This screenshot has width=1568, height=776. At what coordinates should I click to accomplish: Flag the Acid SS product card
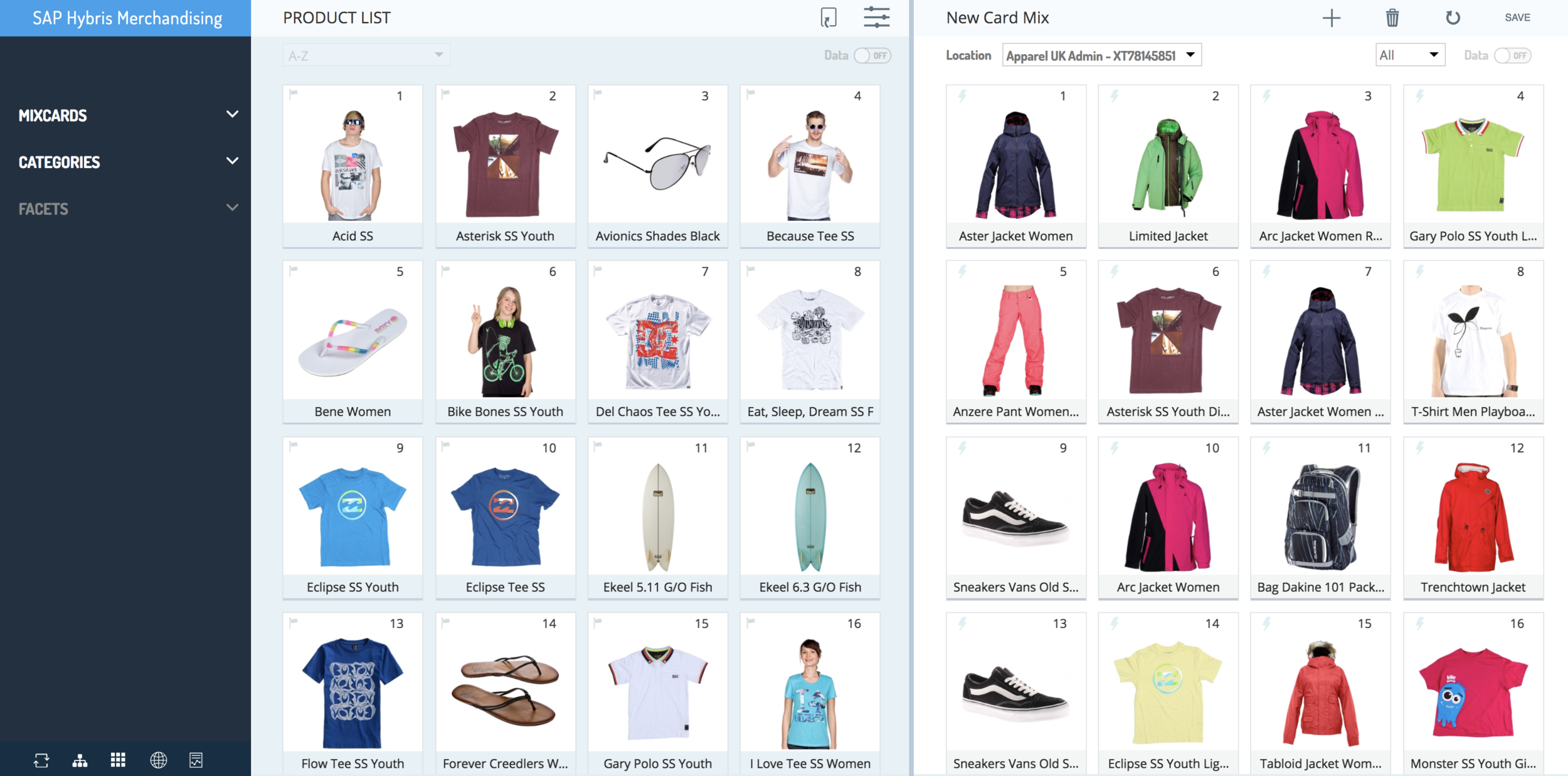pyautogui.click(x=293, y=94)
